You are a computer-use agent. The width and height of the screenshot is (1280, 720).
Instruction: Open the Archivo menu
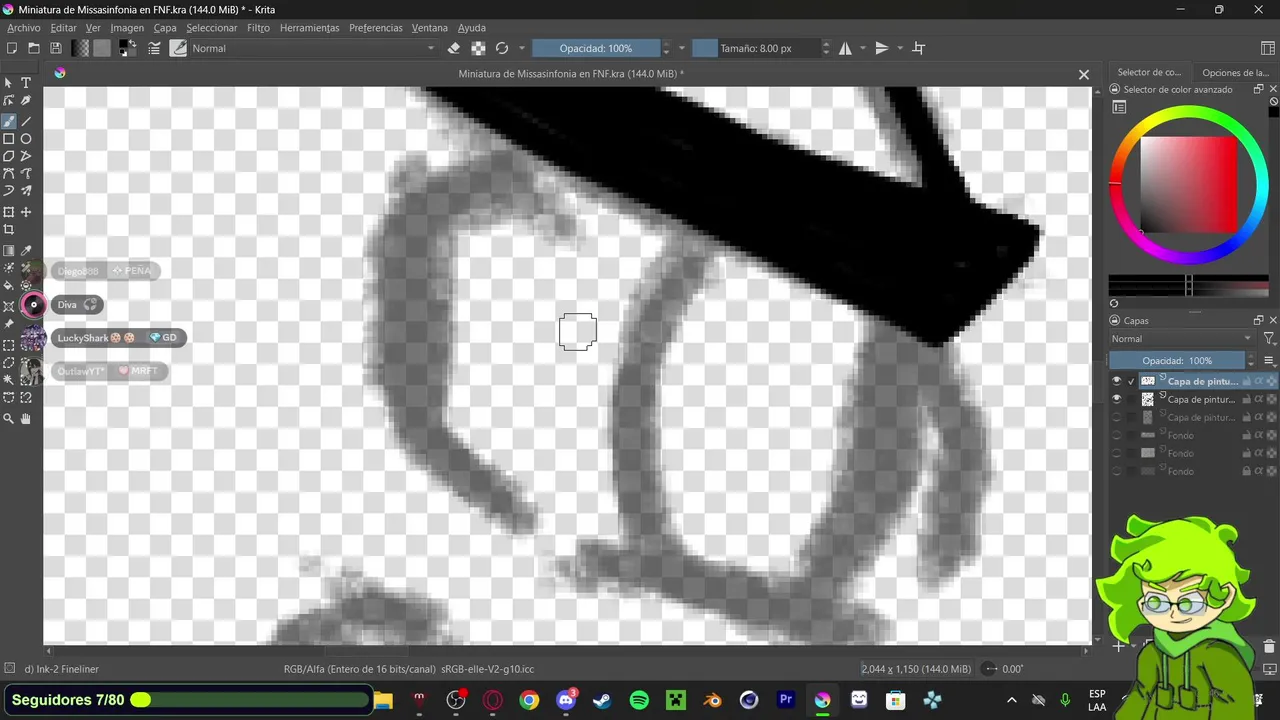click(x=24, y=28)
